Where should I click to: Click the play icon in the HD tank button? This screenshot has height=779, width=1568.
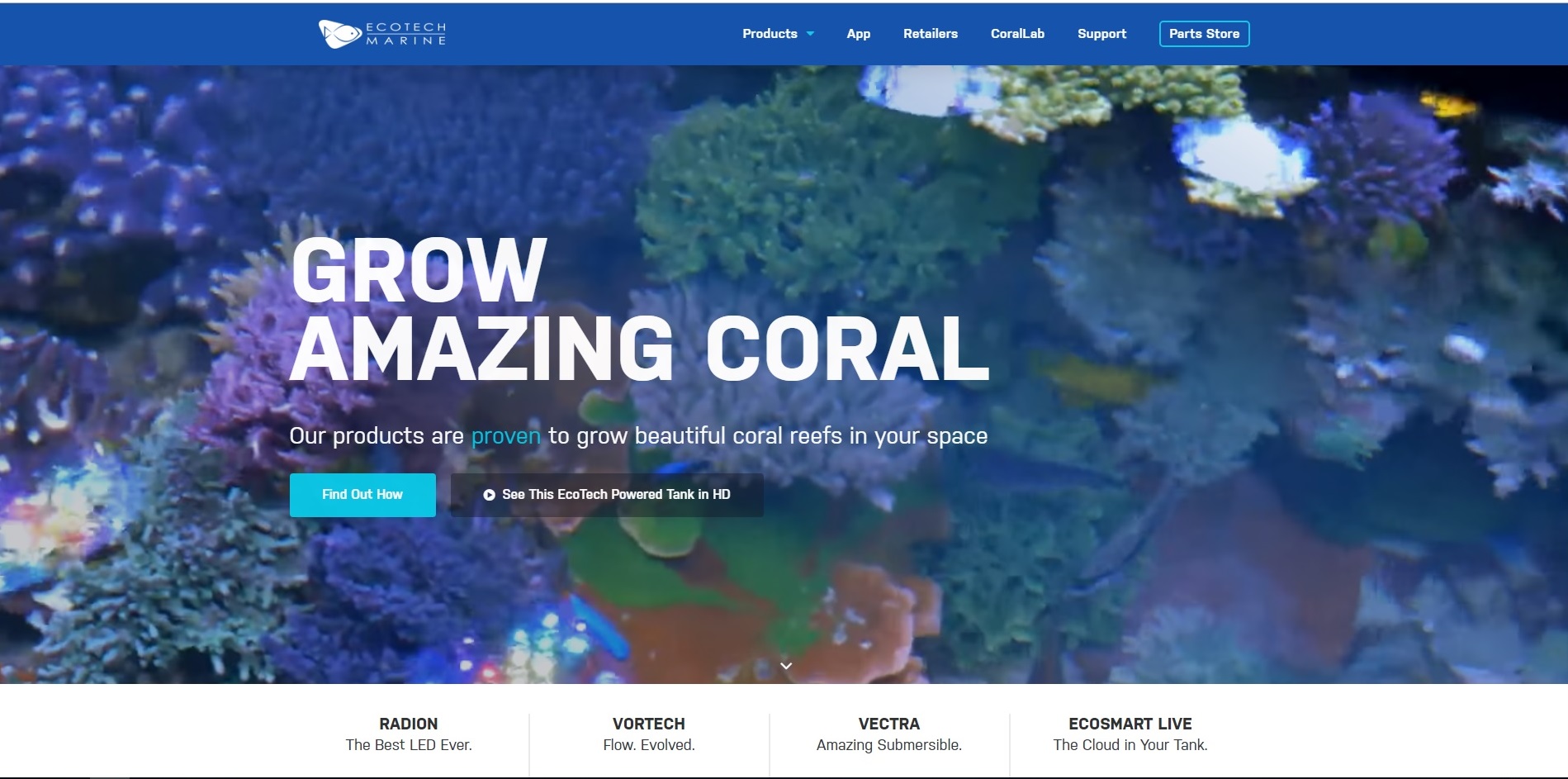click(x=489, y=495)
